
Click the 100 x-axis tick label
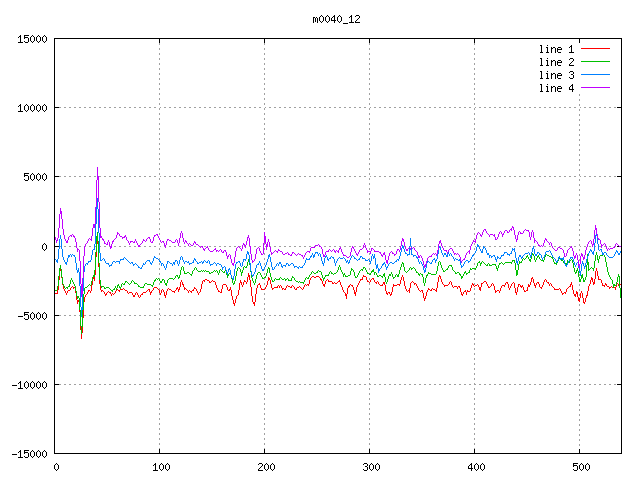click(160, 467)
